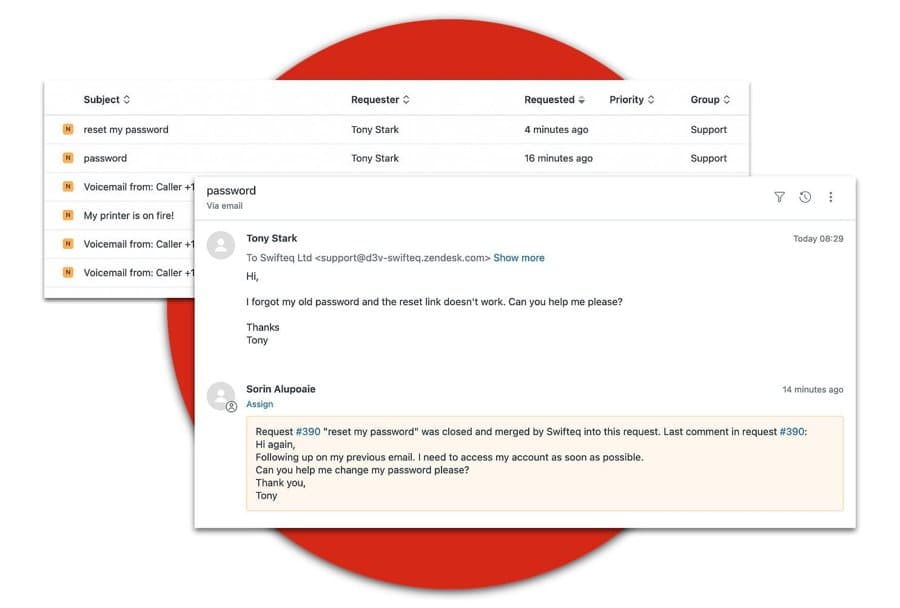Sort tickets by Requested column
The width and height of the screenshot is (900, 608).
click(x=554, y=99)
